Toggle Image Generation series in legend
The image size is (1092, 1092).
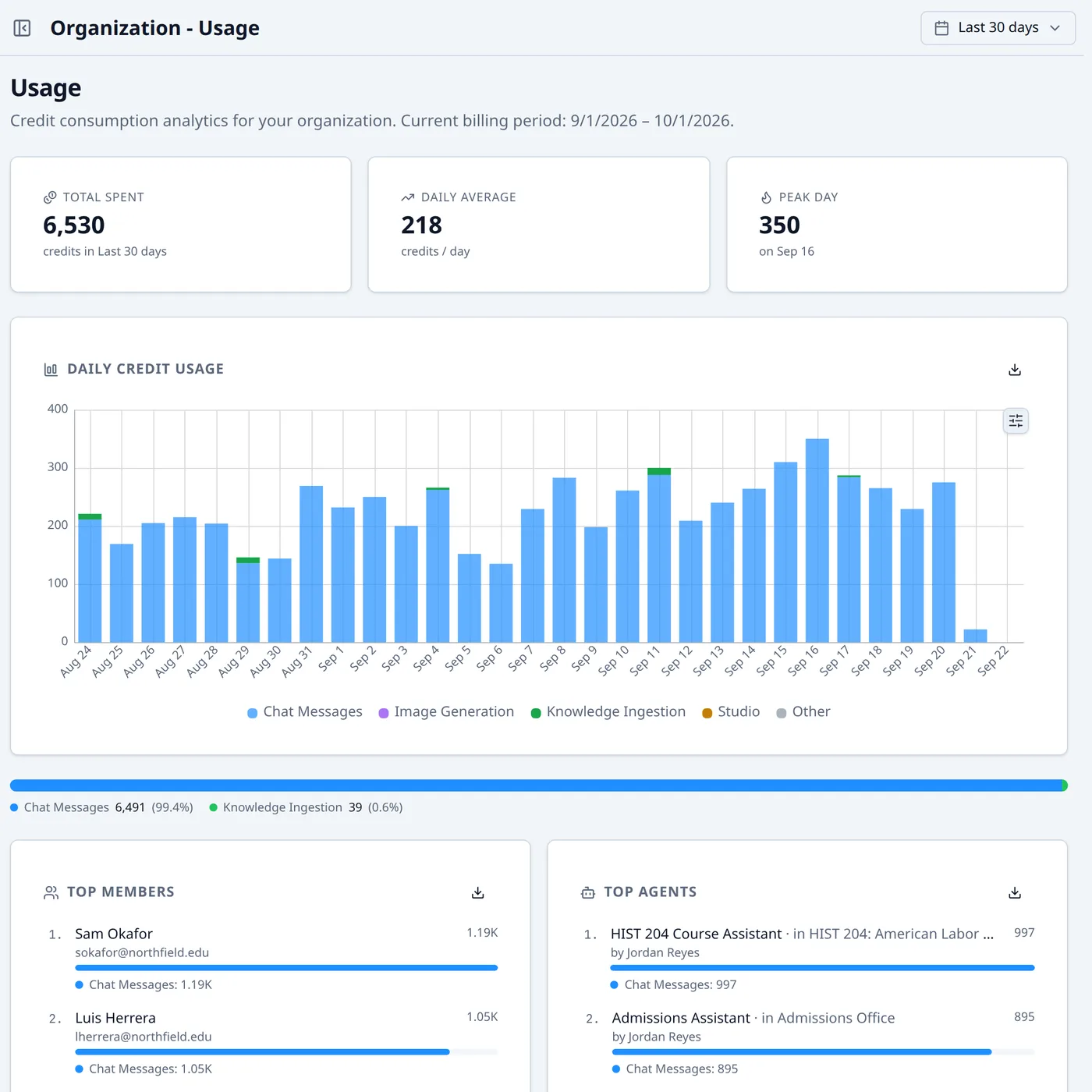(x=446, y=712)
